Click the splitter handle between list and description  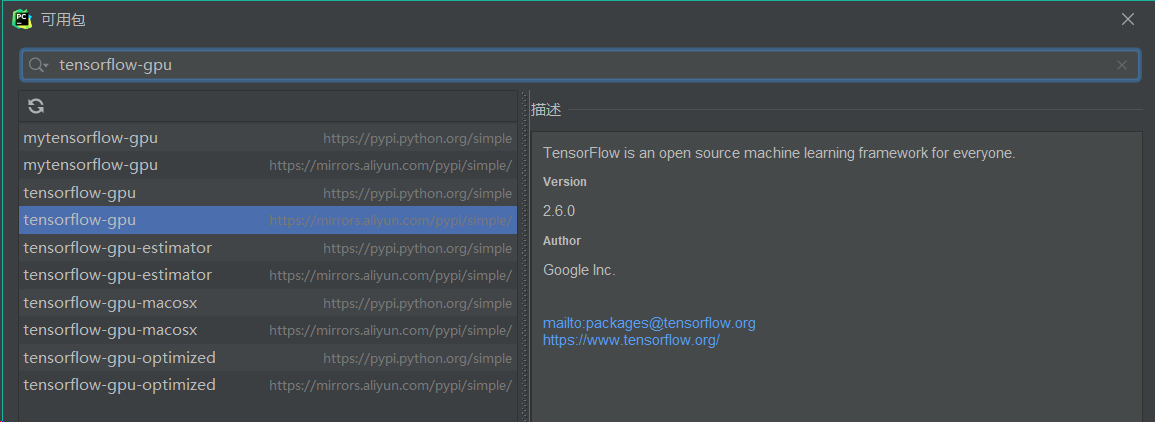(524, 256)
